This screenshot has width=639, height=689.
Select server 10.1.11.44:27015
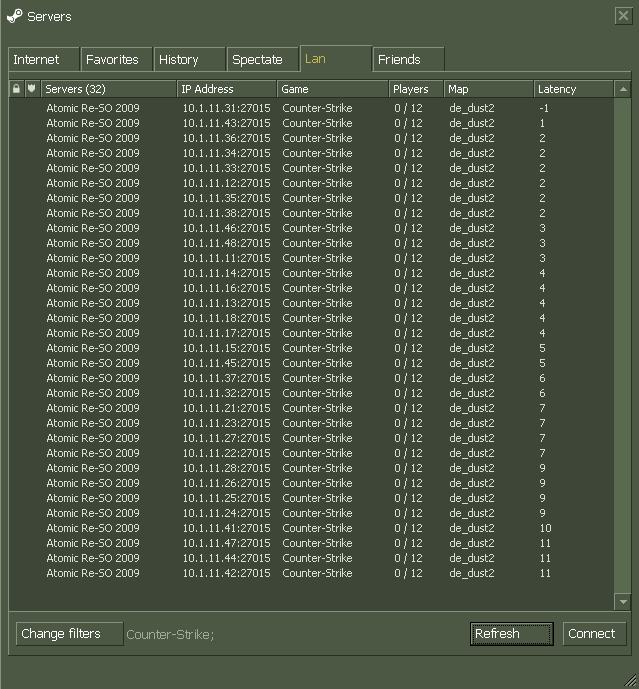pos(311,558)
